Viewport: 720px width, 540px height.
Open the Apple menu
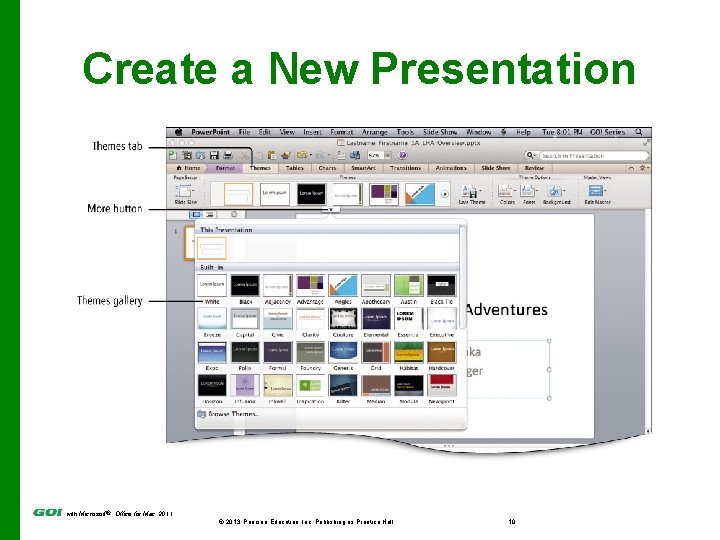pyautogui.click(x=179, y=132)
